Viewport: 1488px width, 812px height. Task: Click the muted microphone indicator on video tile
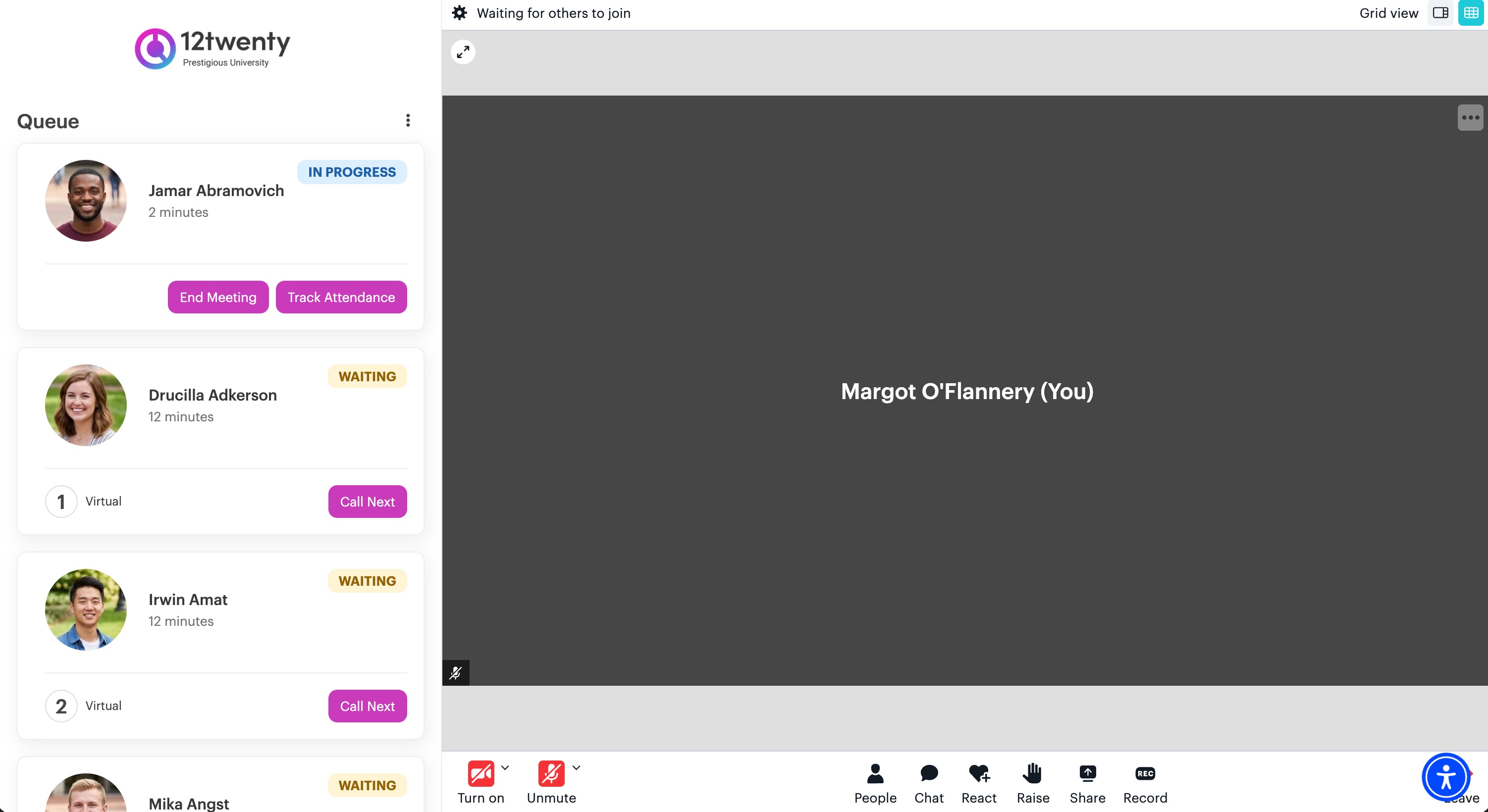(456, 673)
